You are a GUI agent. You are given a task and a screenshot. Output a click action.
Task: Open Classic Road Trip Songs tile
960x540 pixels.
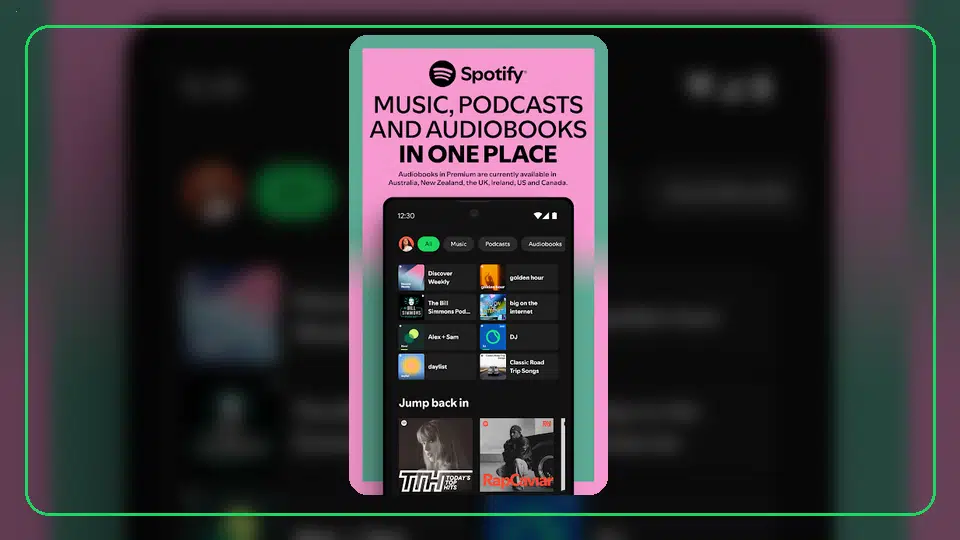pos(519,366)
